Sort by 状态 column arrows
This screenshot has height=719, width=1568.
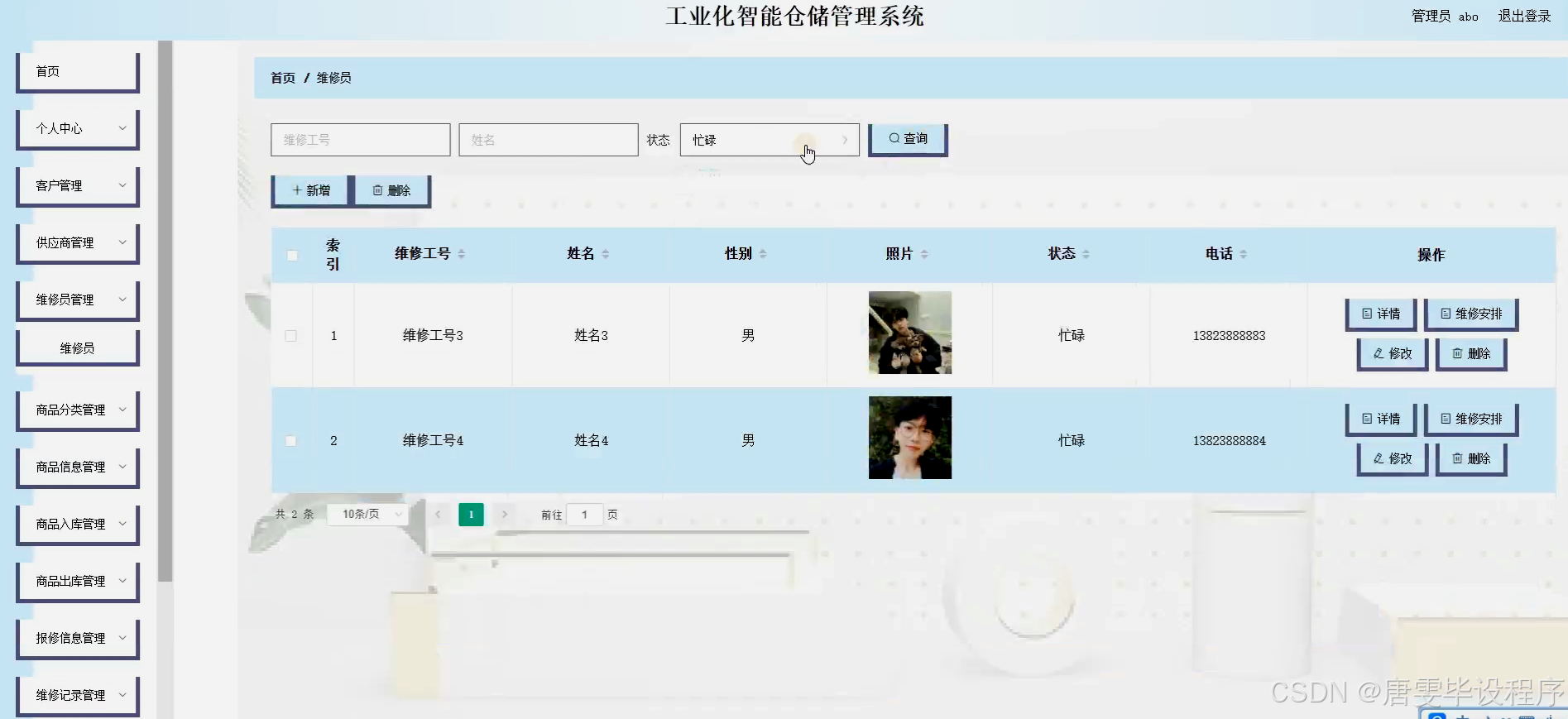click(x=1086, y=254)
